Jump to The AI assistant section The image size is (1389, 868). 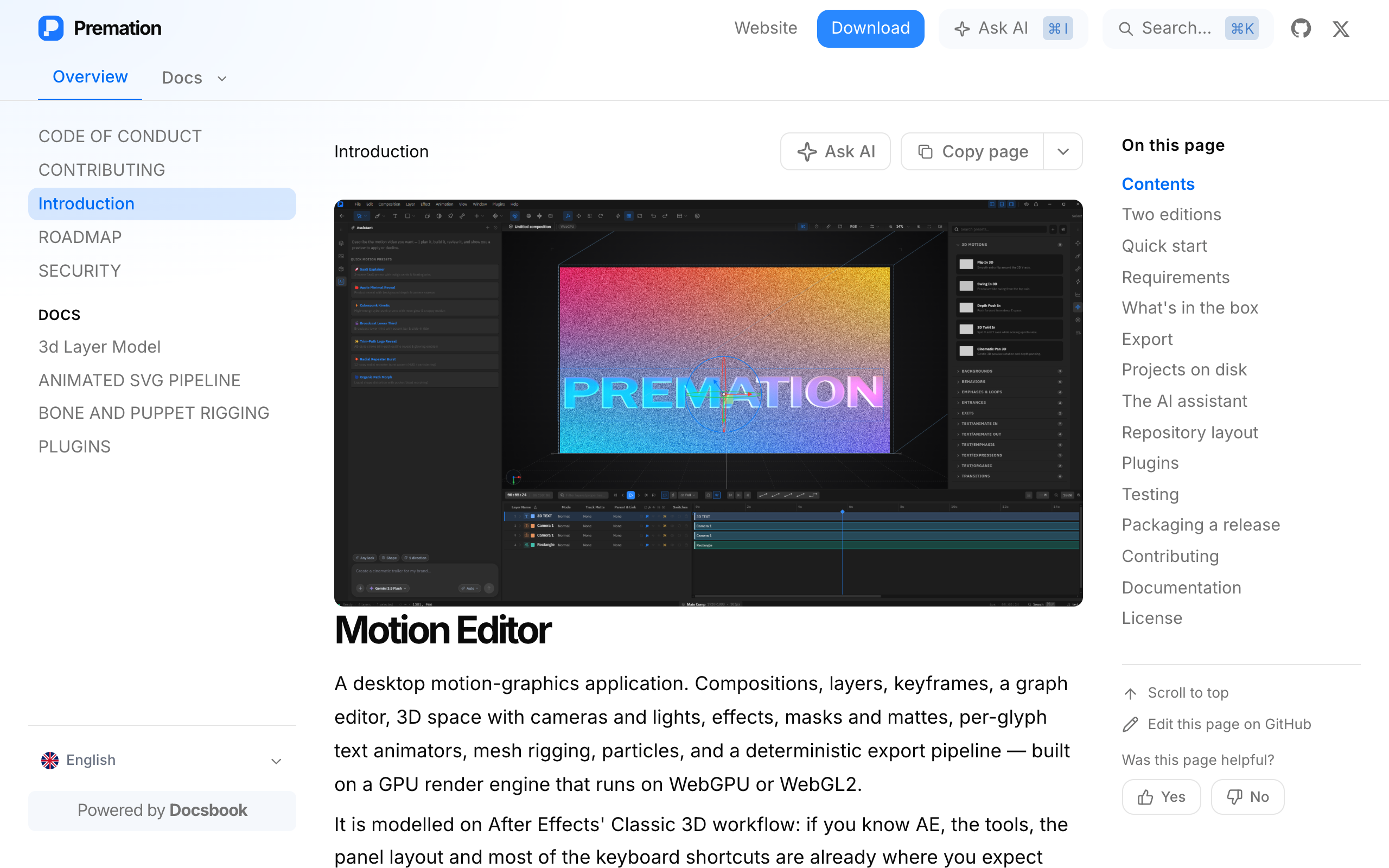(x=1184, y=401)
